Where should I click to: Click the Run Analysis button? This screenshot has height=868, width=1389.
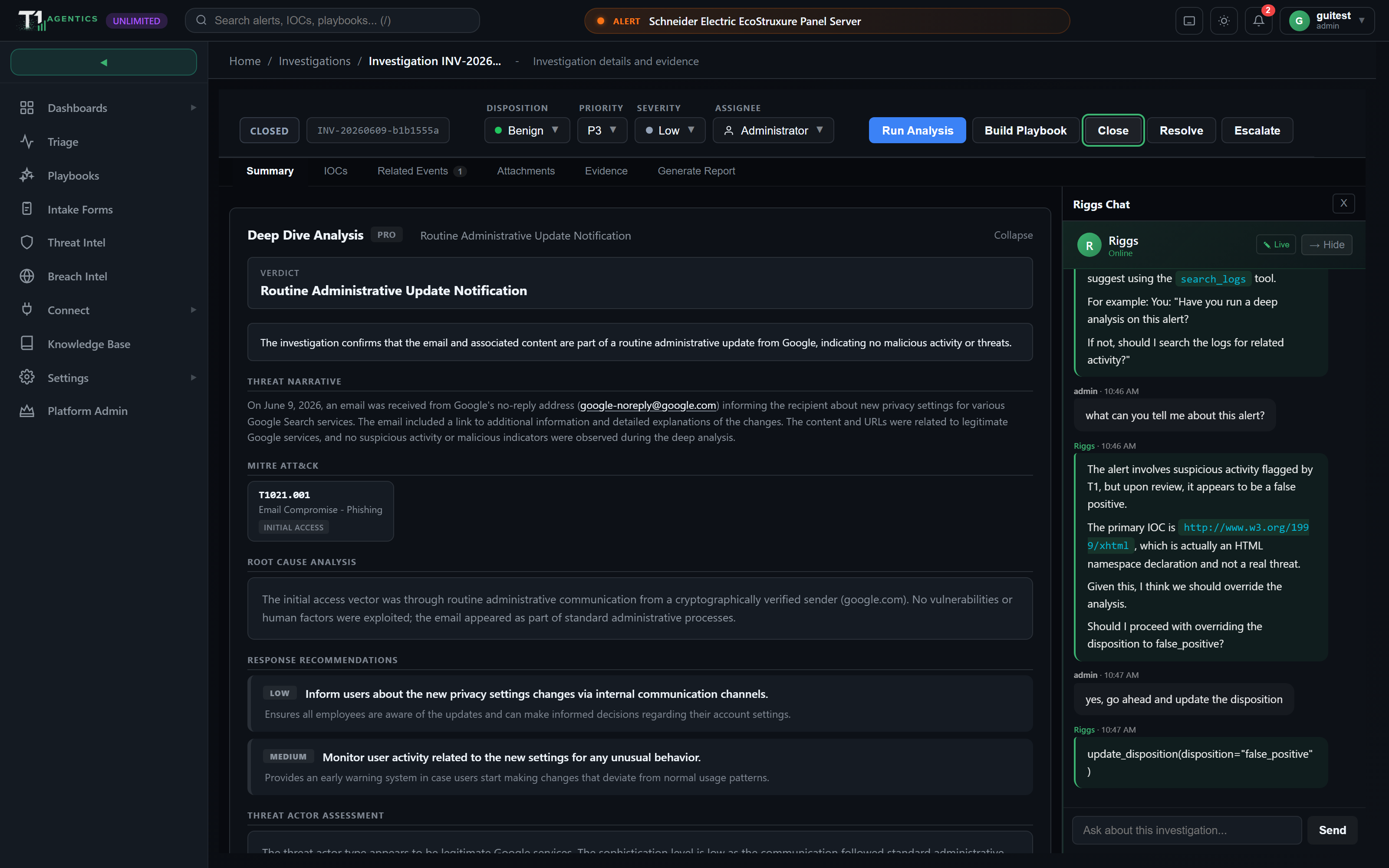(x=917, y=130)
